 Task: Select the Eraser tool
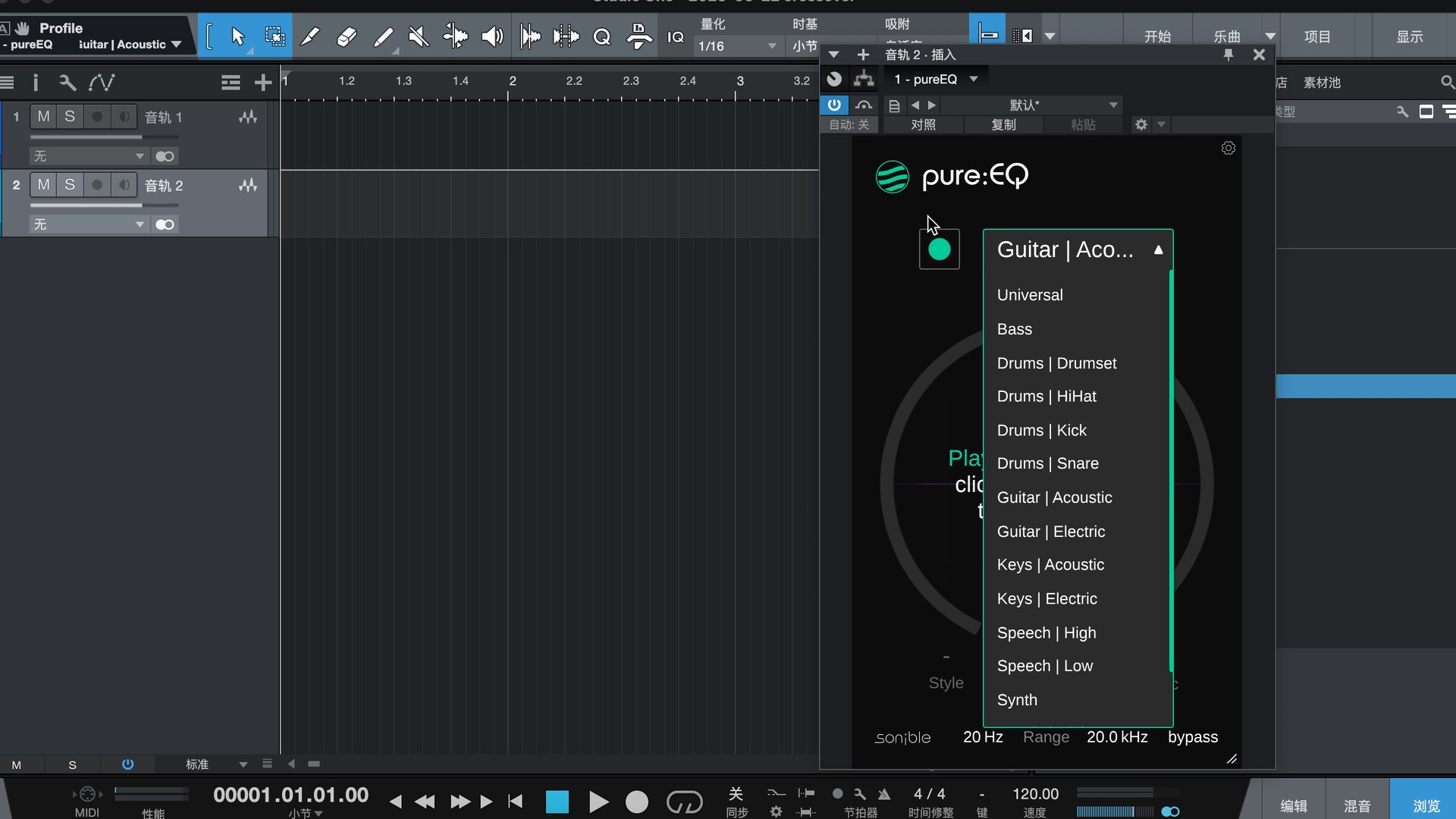click(347, 36)
